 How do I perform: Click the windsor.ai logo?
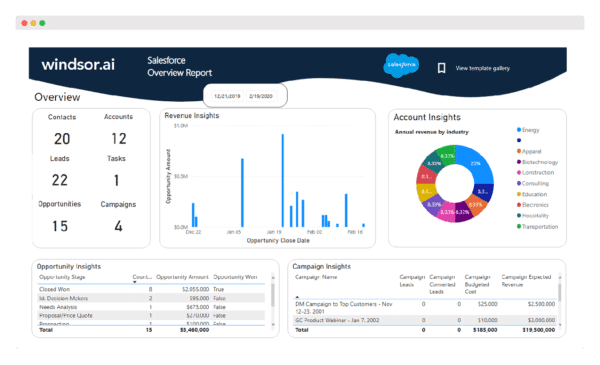[78, 65]
